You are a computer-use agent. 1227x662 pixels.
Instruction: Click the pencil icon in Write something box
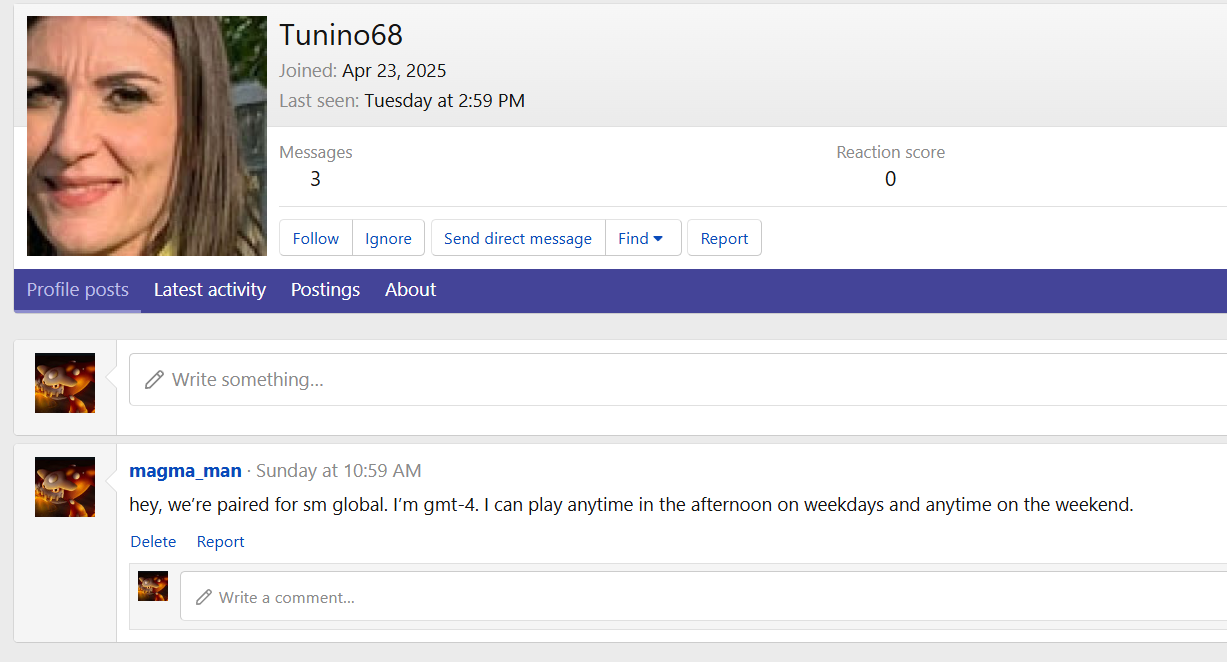(154, 380)
